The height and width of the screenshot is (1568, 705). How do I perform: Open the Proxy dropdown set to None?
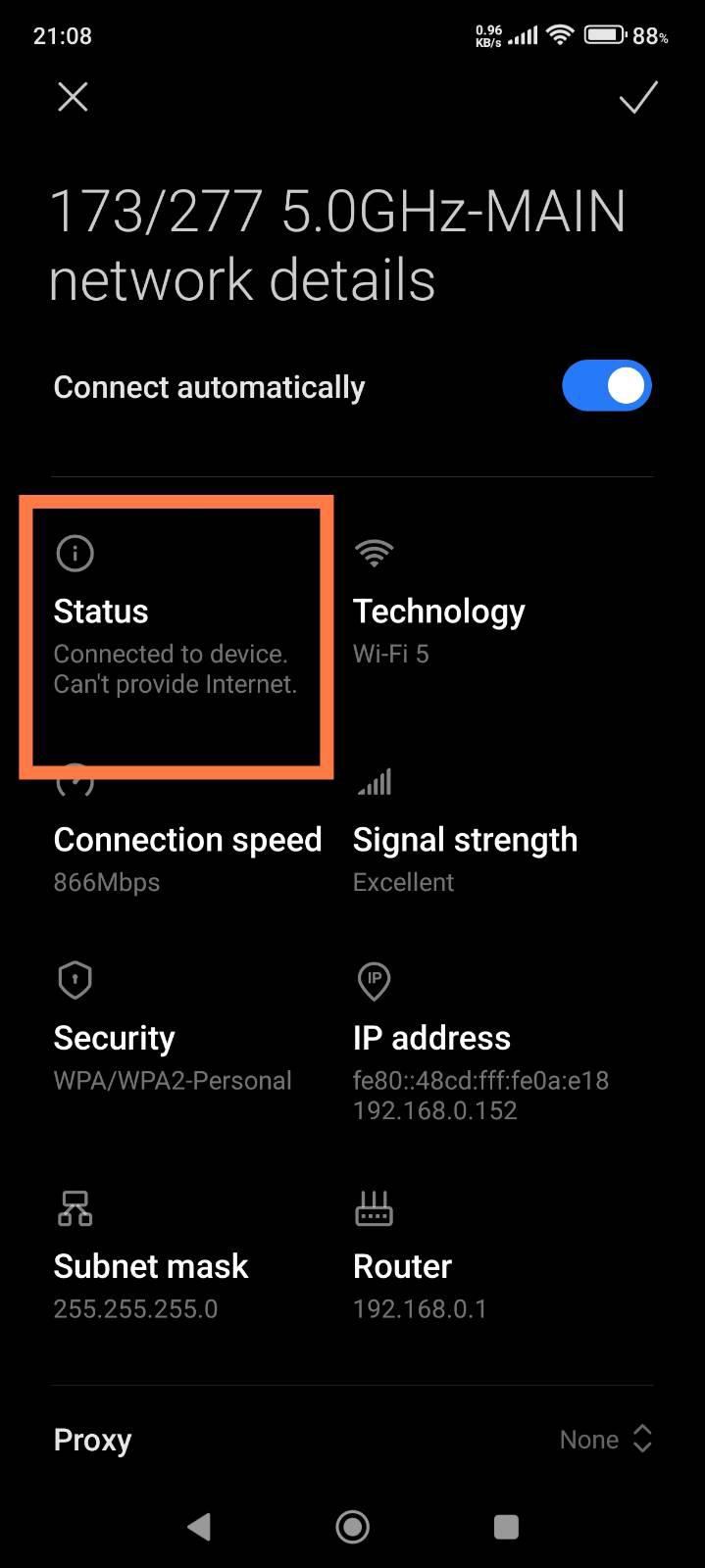[589, 1440]
